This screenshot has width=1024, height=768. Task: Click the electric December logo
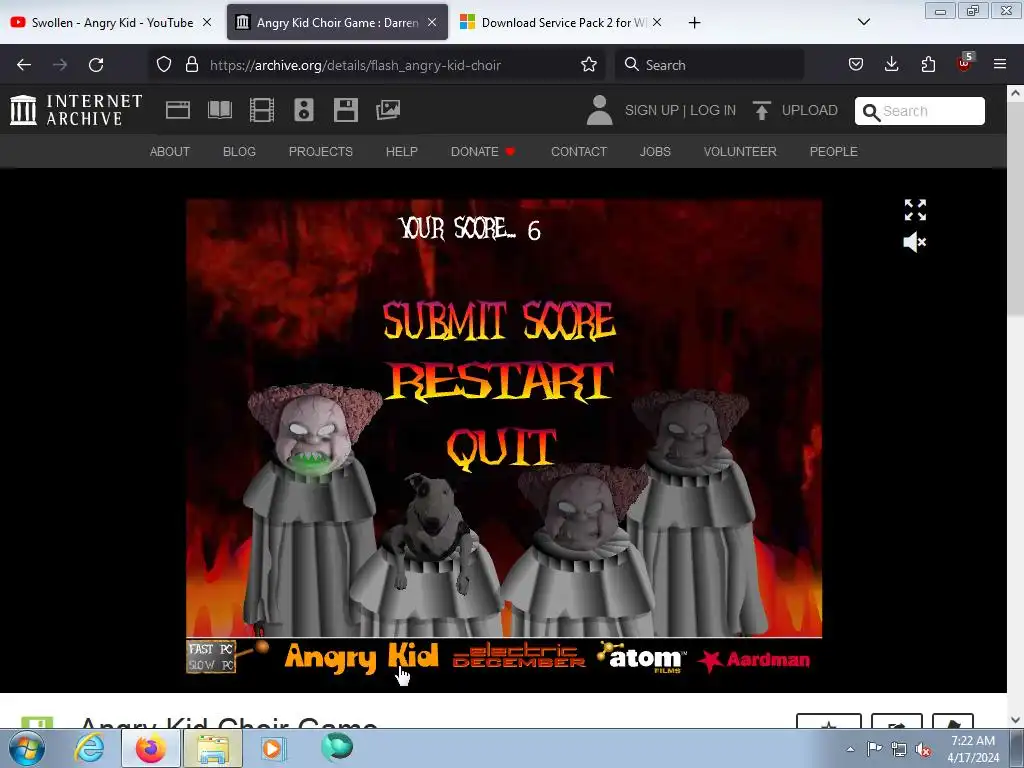click(x=519, y=656)
